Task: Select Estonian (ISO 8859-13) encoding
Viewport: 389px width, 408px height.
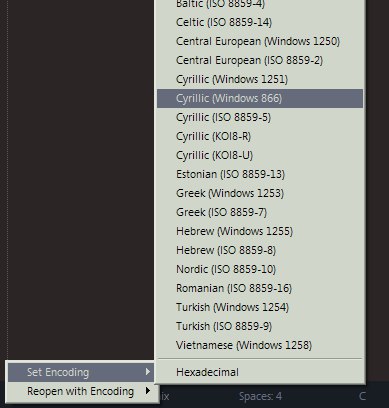Action: (x=260, y=174)
